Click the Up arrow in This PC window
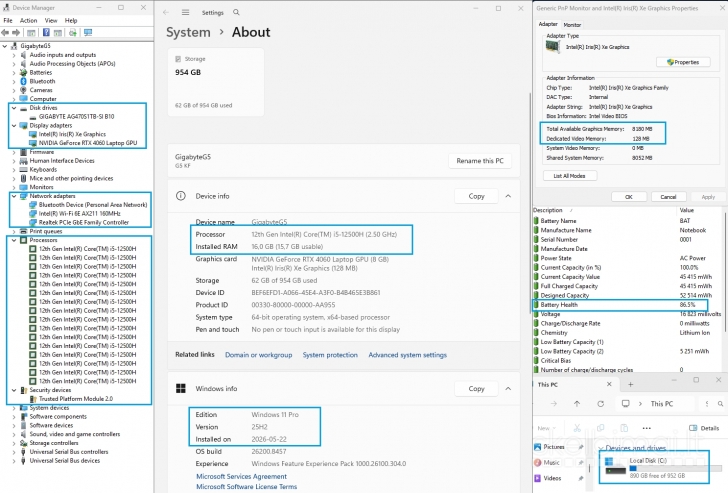Viewport: 728px width, 493px height. click(x=577, y=404)
